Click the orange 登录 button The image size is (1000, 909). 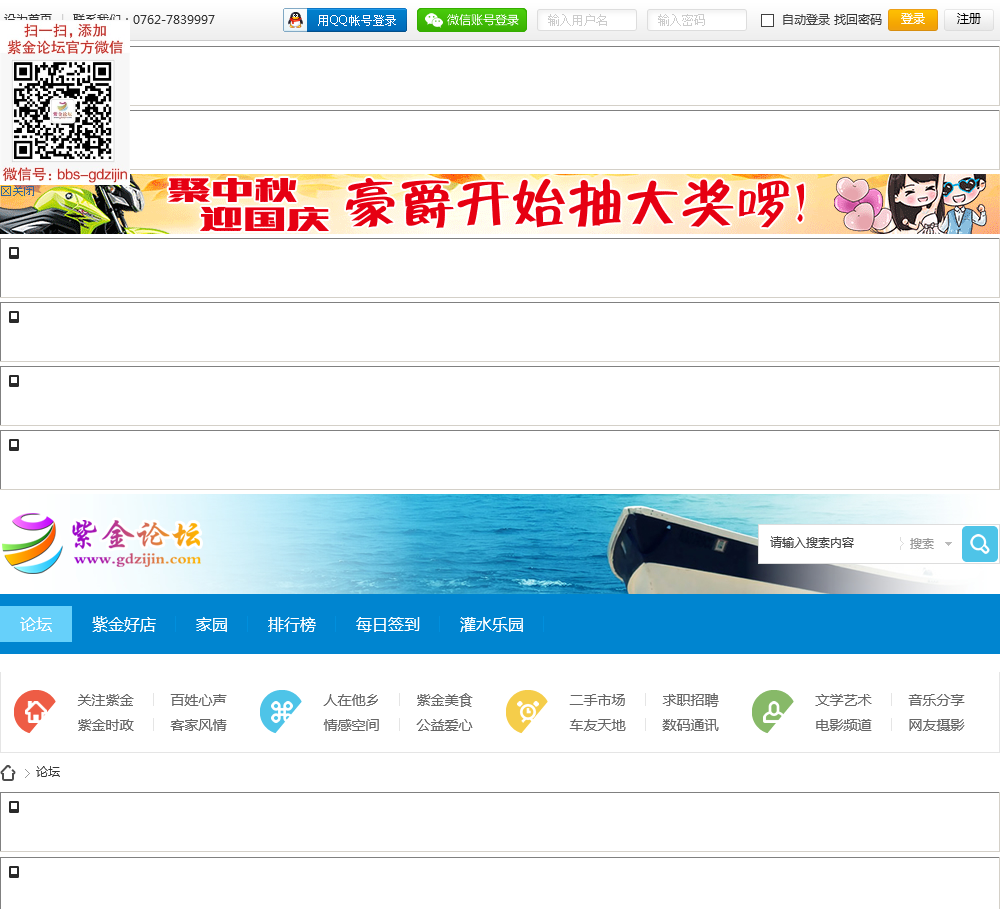(x=913, y=20)
